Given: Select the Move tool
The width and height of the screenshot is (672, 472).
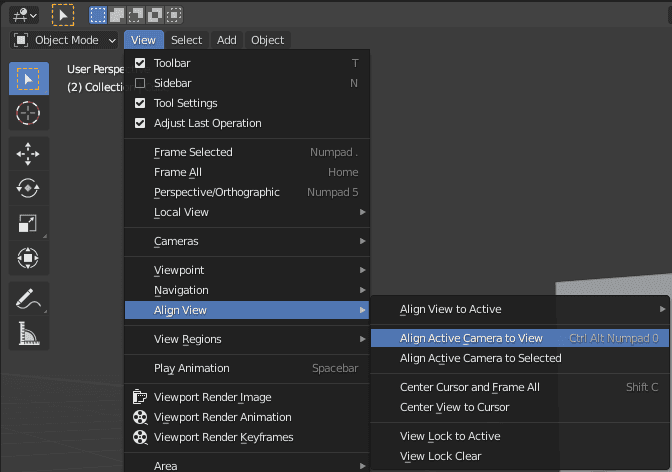Looking at the screenshot, I should click(x=28, y=153).
